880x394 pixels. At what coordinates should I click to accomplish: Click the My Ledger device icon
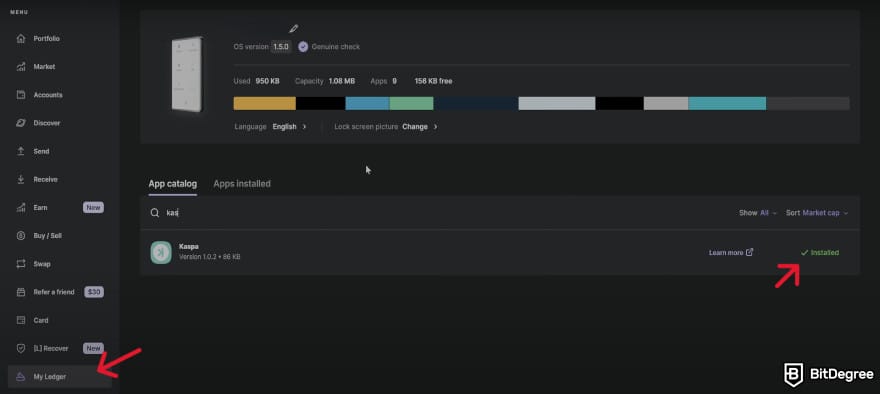tap(21, 377)
